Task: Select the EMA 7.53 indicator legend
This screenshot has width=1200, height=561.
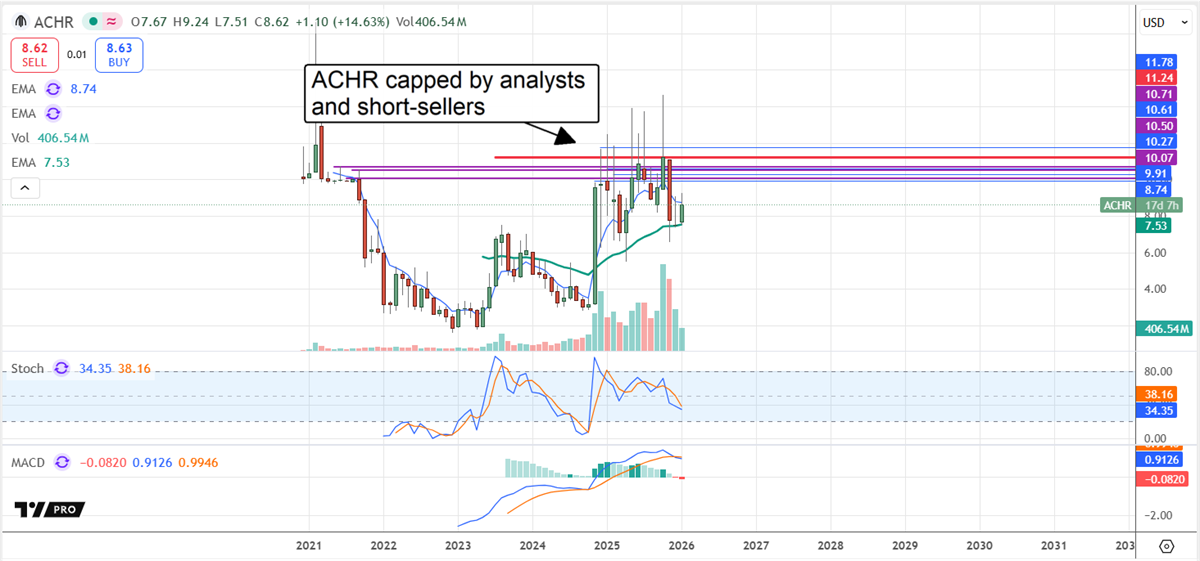Action: [x=41, y=162]
